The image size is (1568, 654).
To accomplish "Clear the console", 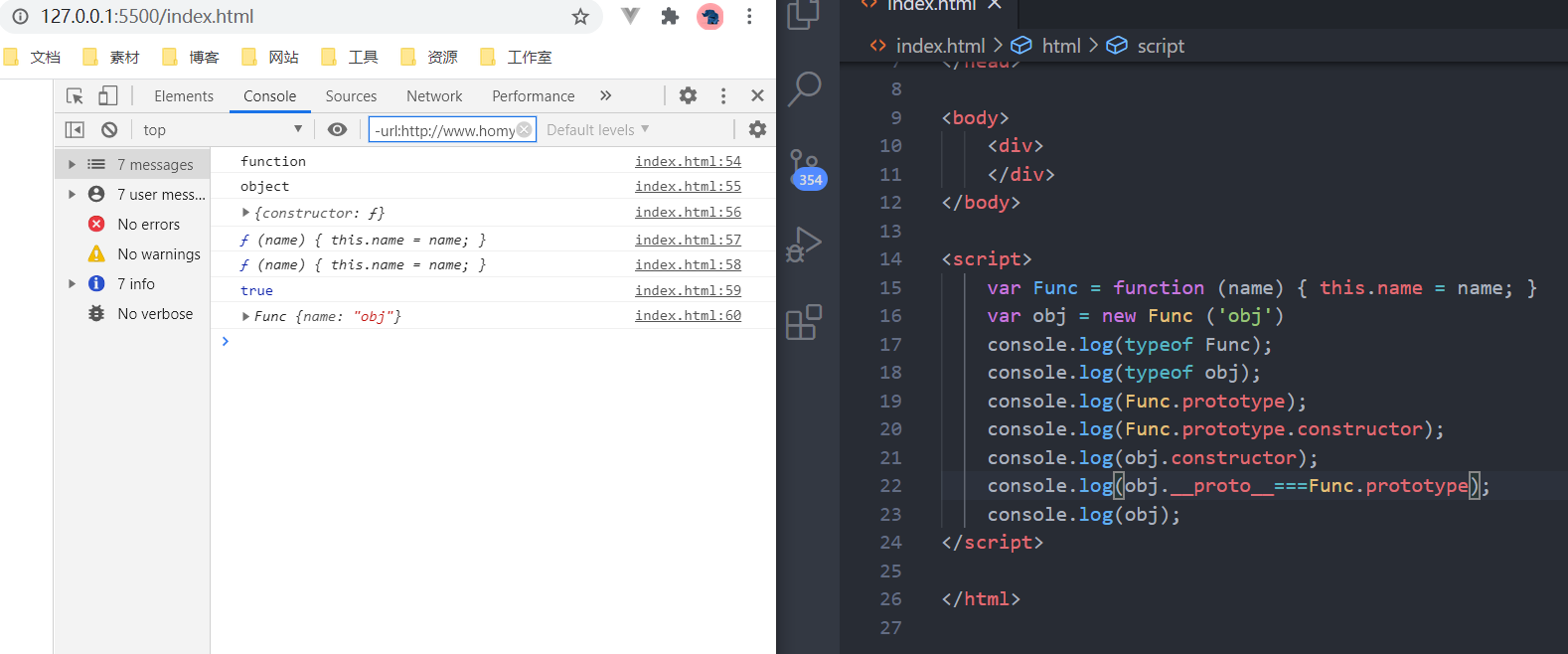I will (109, 129).
